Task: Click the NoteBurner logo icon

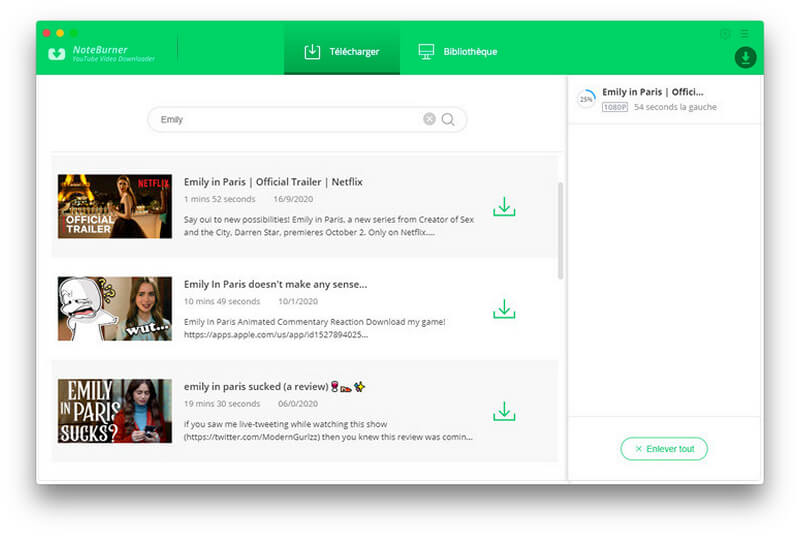Action: pos(57,54)
